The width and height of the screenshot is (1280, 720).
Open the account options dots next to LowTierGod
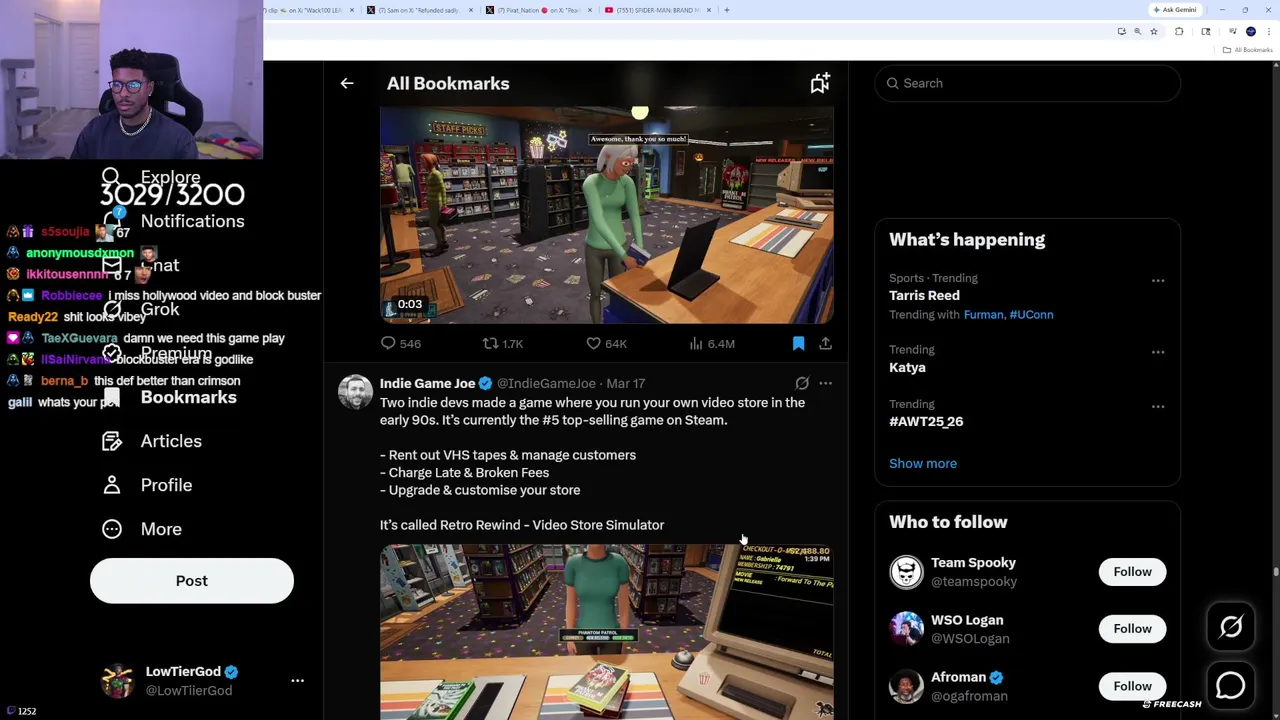tap(297, 681)
